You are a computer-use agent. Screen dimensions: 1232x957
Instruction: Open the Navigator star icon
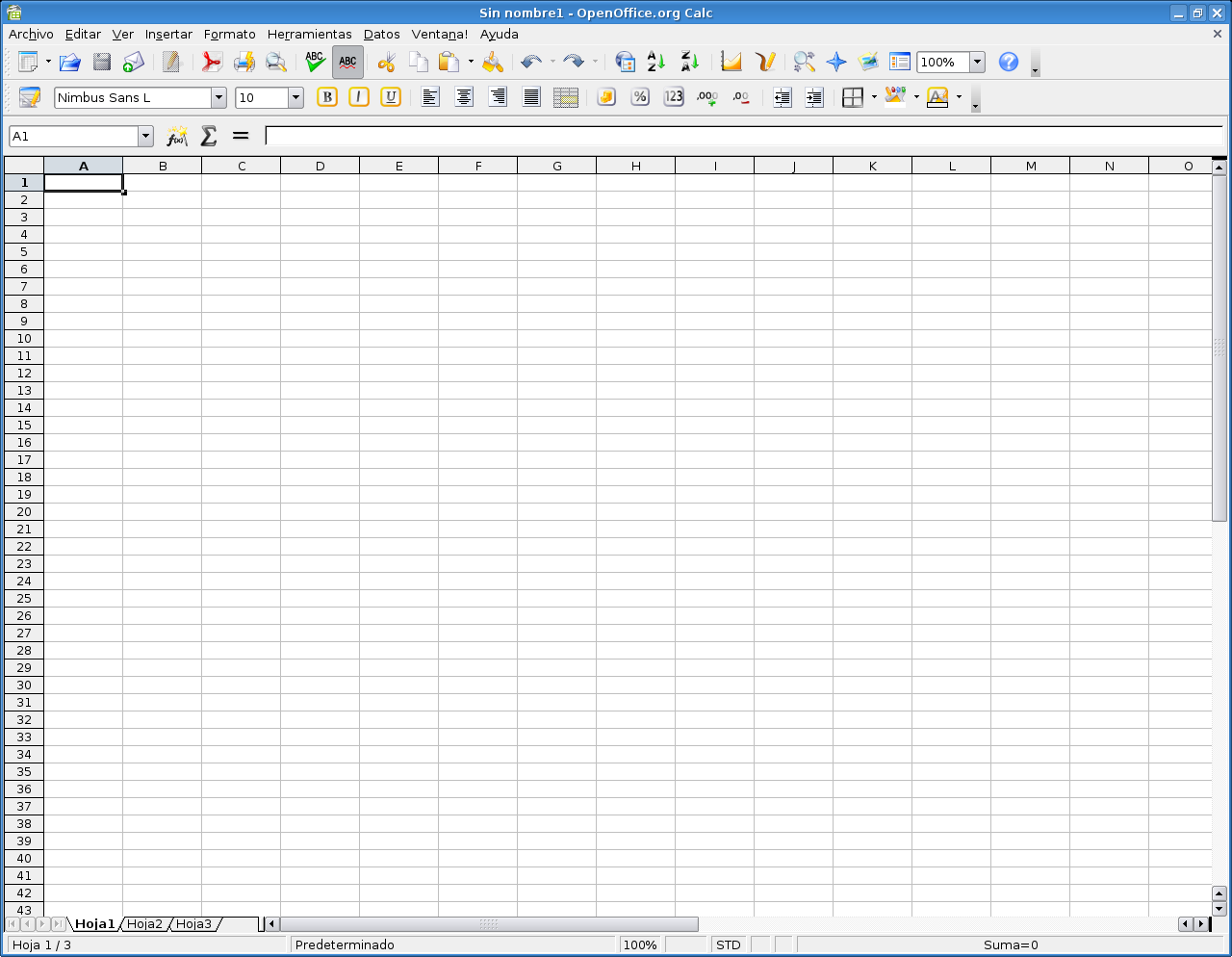(x=836, y=63)
